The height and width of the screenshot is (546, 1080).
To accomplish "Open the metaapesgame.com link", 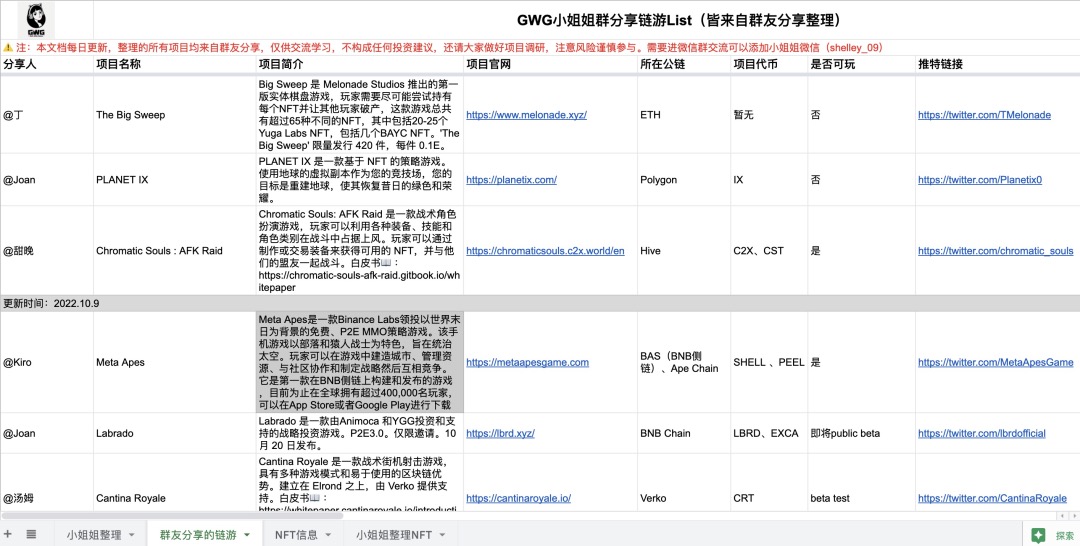I will pyautogui.click(x=527, y=362).
